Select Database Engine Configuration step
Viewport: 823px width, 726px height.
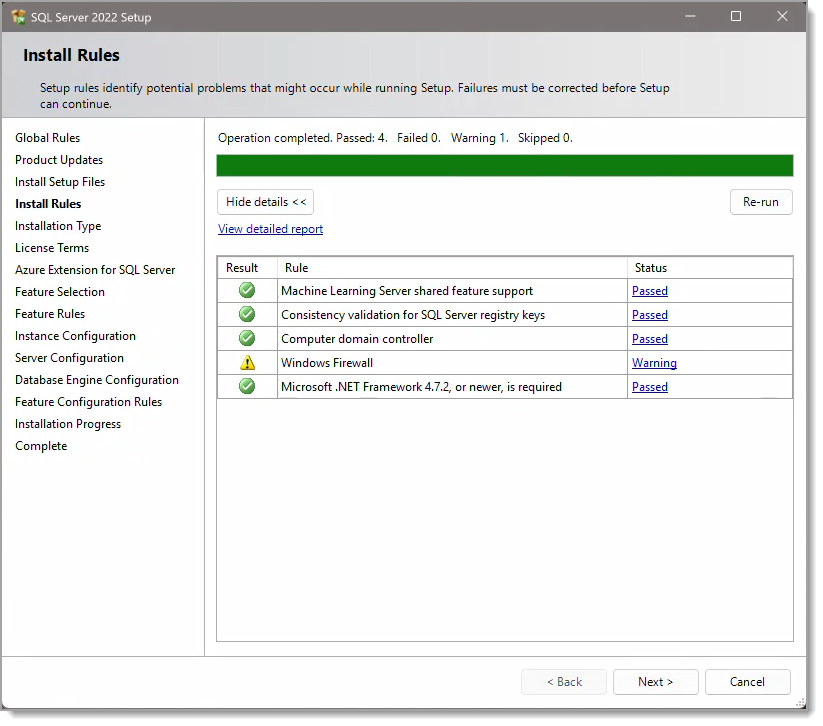tap(97, 380)
